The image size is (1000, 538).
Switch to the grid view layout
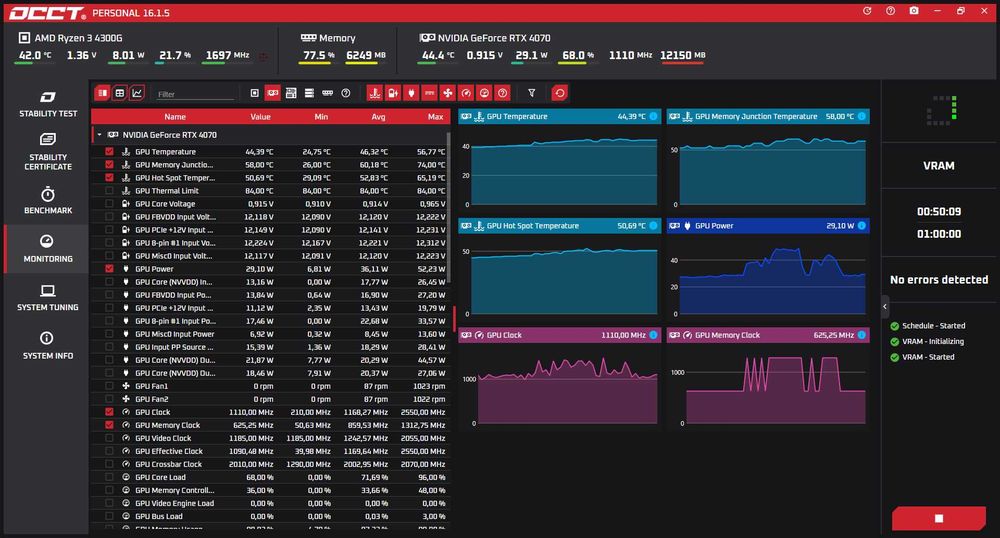pyautogui.click(x=119, y=93)
